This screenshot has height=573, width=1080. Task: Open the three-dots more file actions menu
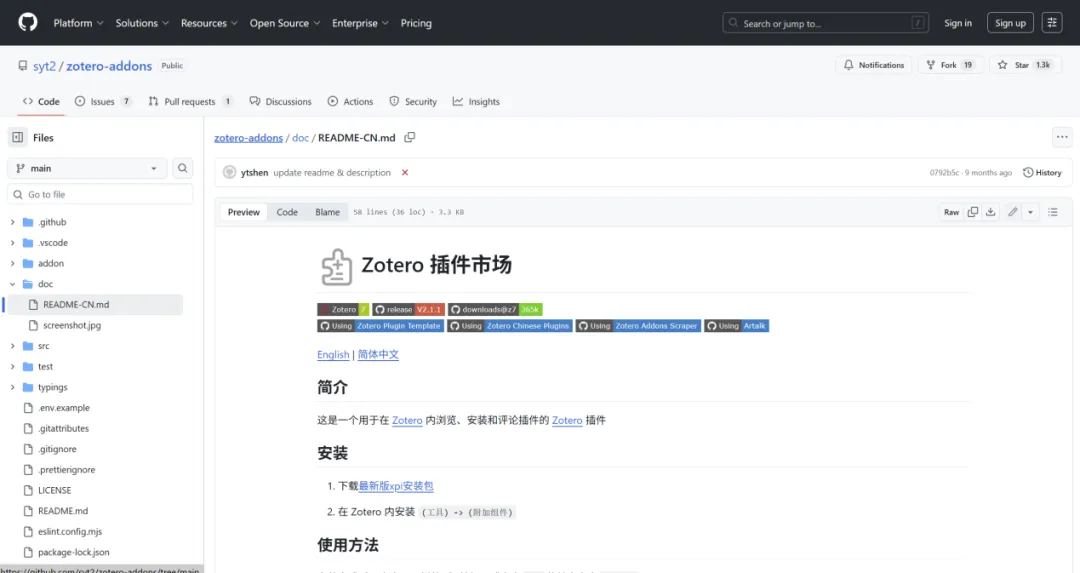(x=1062, y=137)
